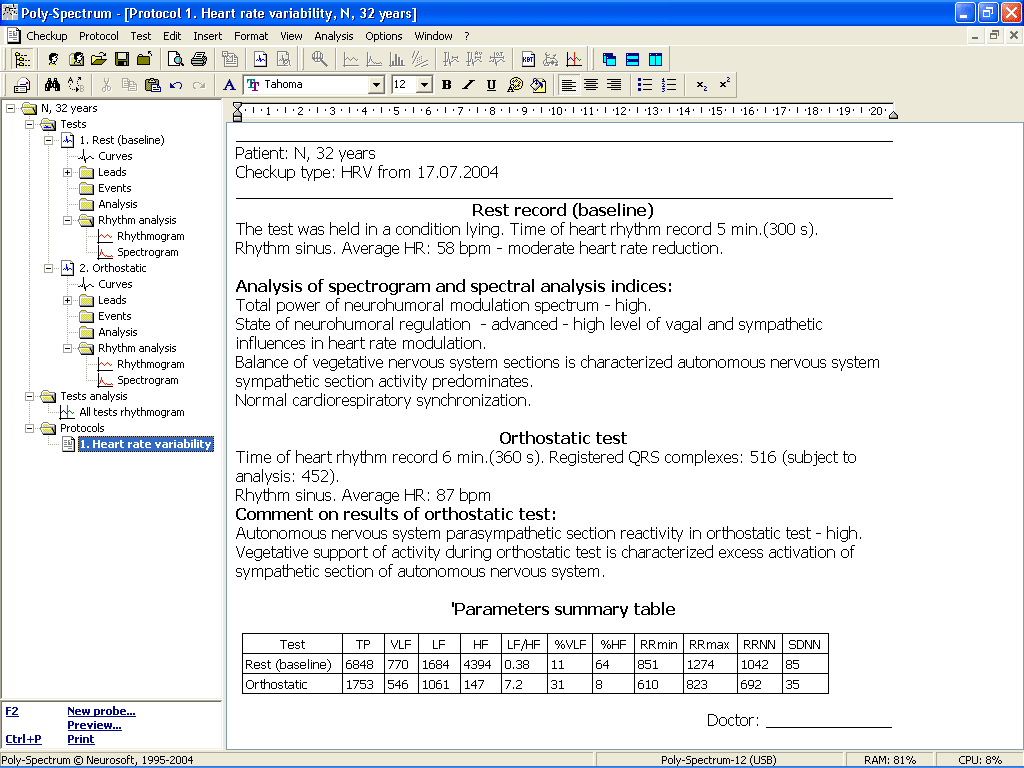Click the F2 shortcut link
This screenshot has height=768, width=1024.
click(x=12, y=711)
